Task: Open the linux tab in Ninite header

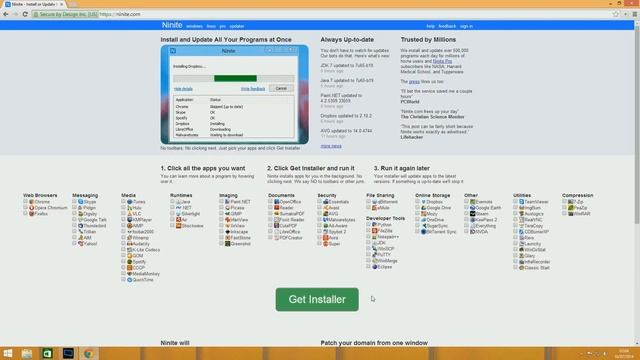Action: coord(211,26)
